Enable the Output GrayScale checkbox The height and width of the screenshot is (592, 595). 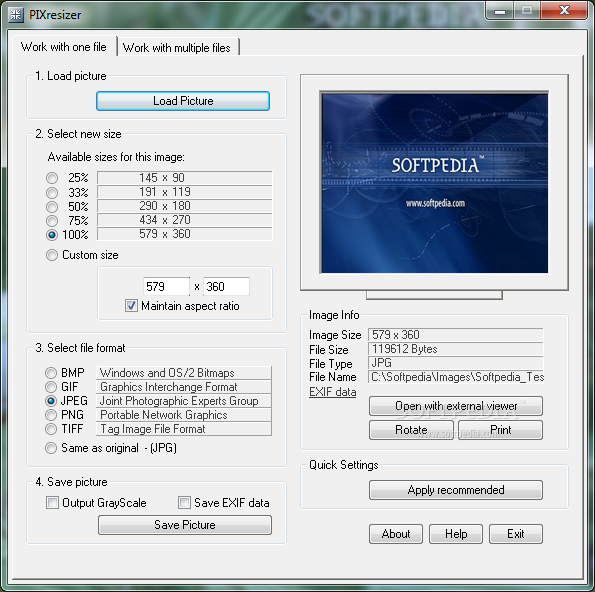52,502
